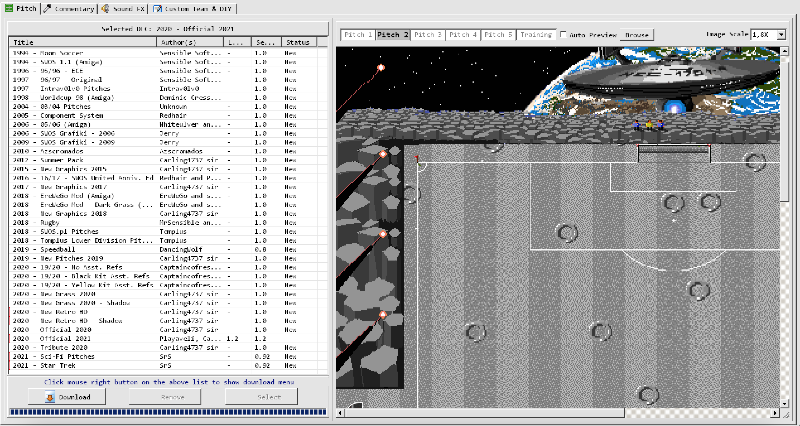Open the Image Scale dropdown
Viewport: 800px width, 426px height.
pos(768,34)
